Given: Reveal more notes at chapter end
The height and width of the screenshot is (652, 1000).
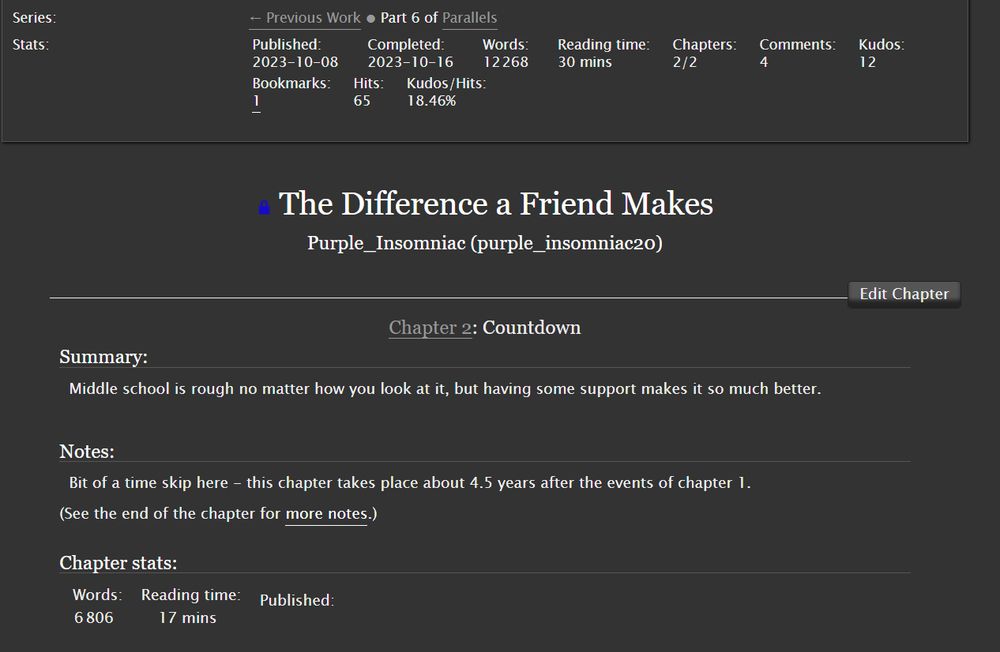Looking at the screenshot, I should (x=328, y=513).
